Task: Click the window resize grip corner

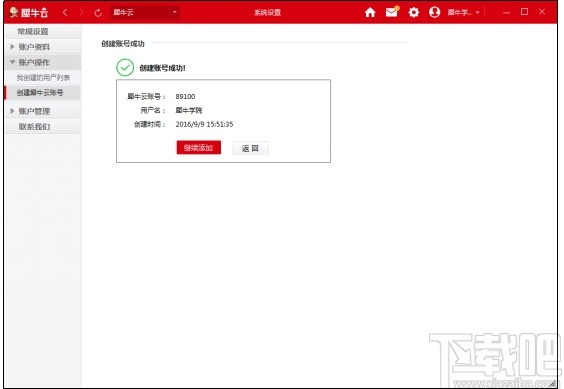Action: tap(554, 384)
